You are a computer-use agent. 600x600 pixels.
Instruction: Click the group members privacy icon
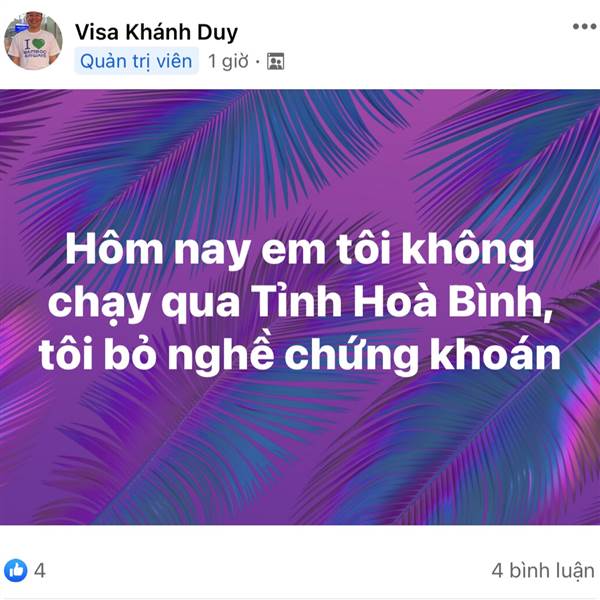tap(276, 61)
